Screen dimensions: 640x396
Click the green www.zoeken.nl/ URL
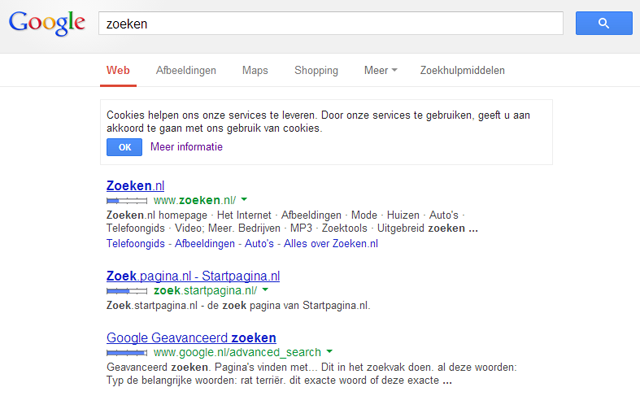pos(195,200)
